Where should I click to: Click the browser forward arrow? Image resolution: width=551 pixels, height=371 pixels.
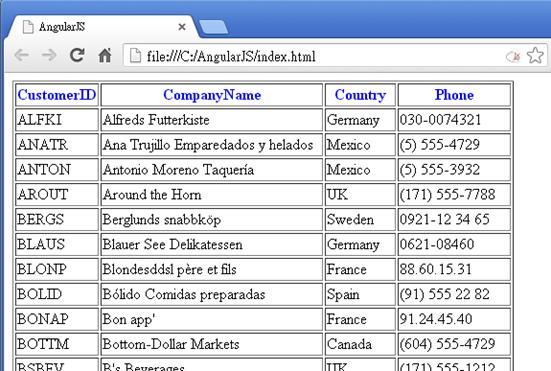49,55
